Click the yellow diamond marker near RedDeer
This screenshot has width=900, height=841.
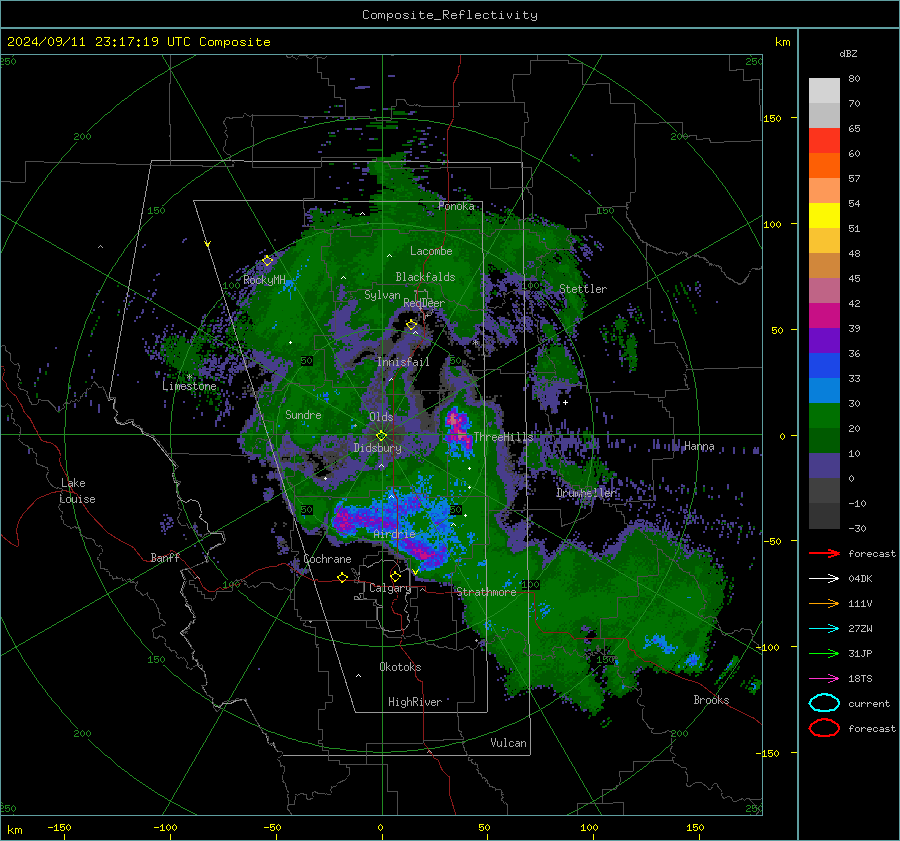point(412,325)
